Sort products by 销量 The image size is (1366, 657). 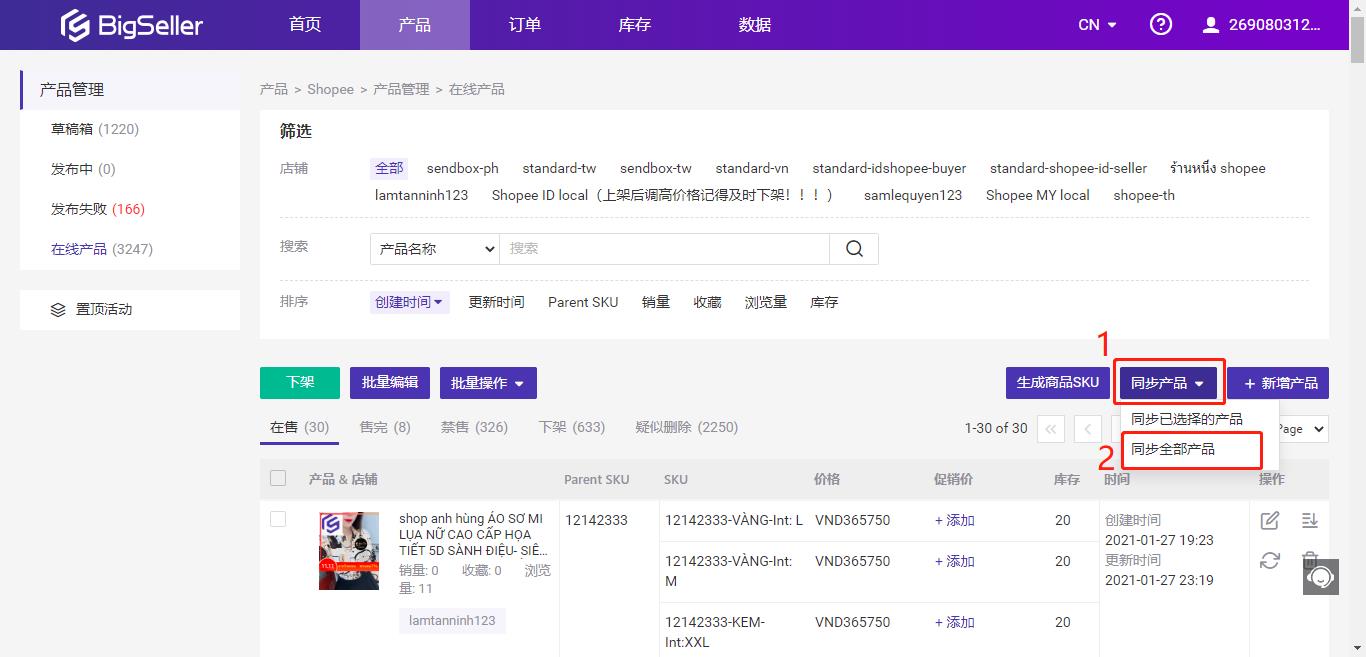656,302
